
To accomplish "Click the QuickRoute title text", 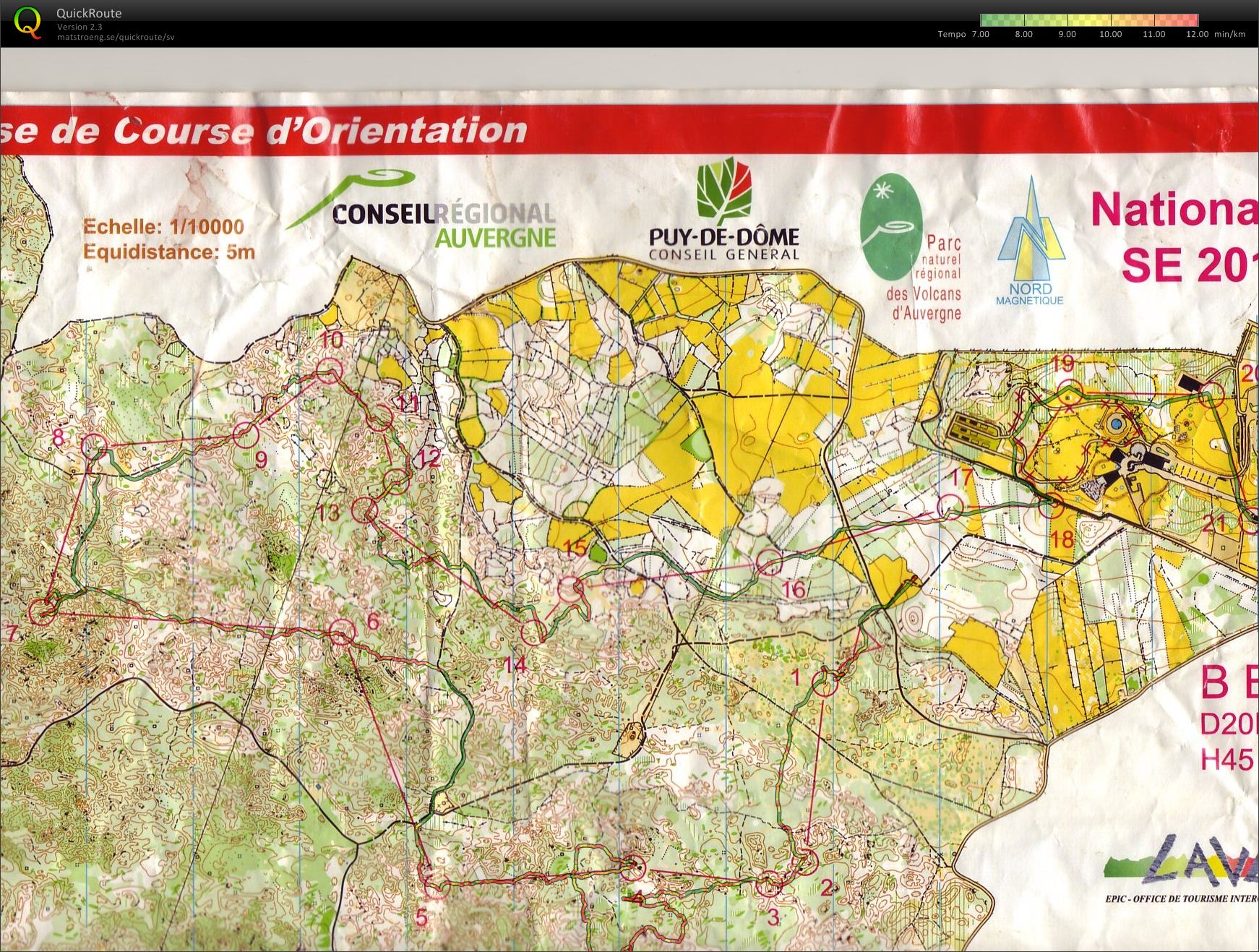I will click(89, 13).
